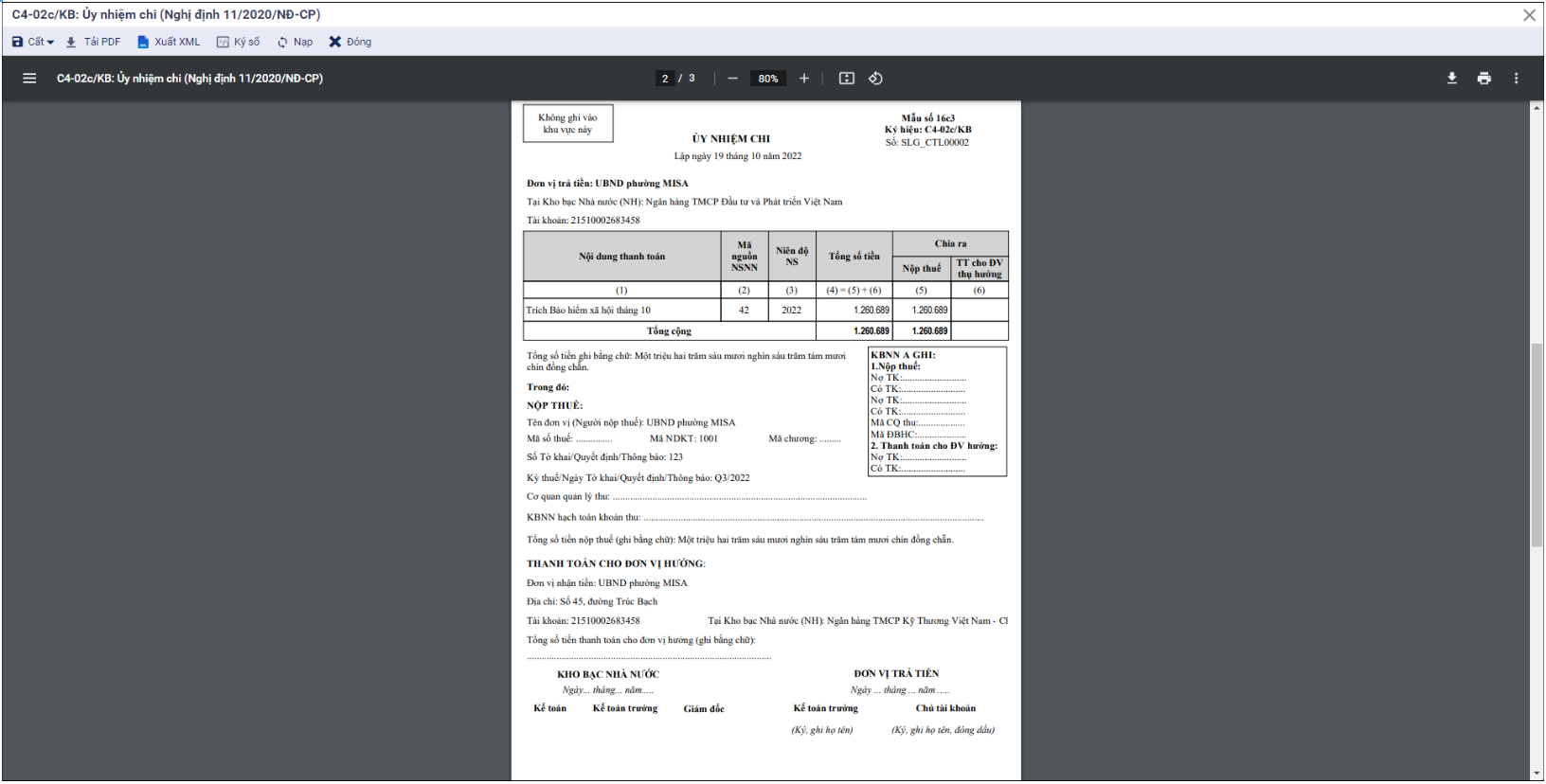Zoom in with the plus icon
Screen dimensions: 1546x784
(x=804, y=79)
